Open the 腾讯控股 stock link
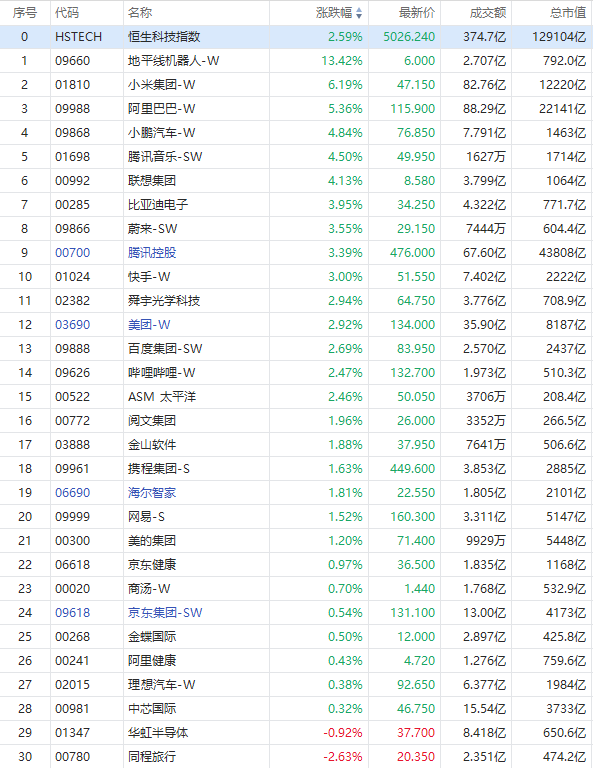Image resolution: width=593 pixels, height=768 pixels. point(152,253)
